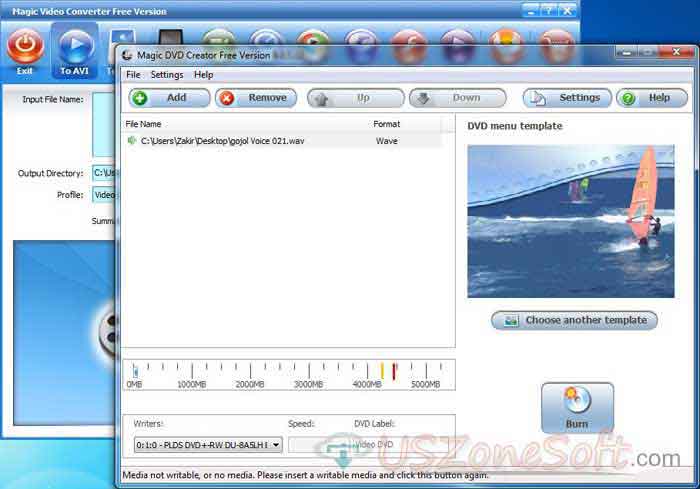Click the blue usage indicator near 0MB
This screenshot has height=489, width=700.
[135, 370]
